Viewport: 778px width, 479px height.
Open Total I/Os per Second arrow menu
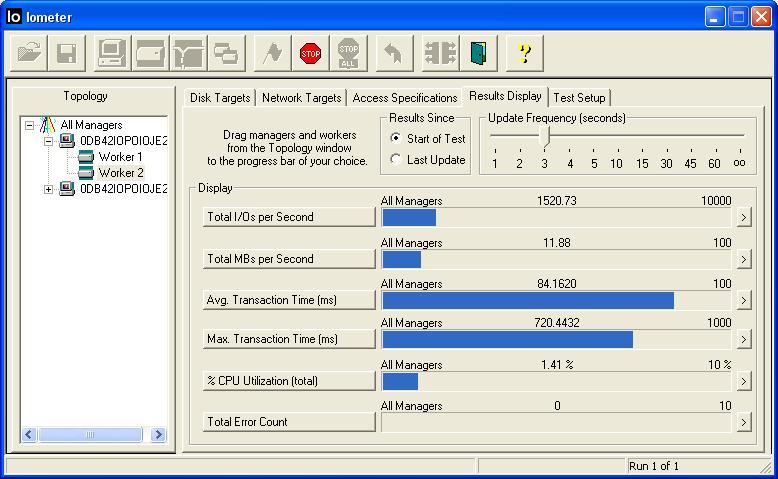point(743,217)
